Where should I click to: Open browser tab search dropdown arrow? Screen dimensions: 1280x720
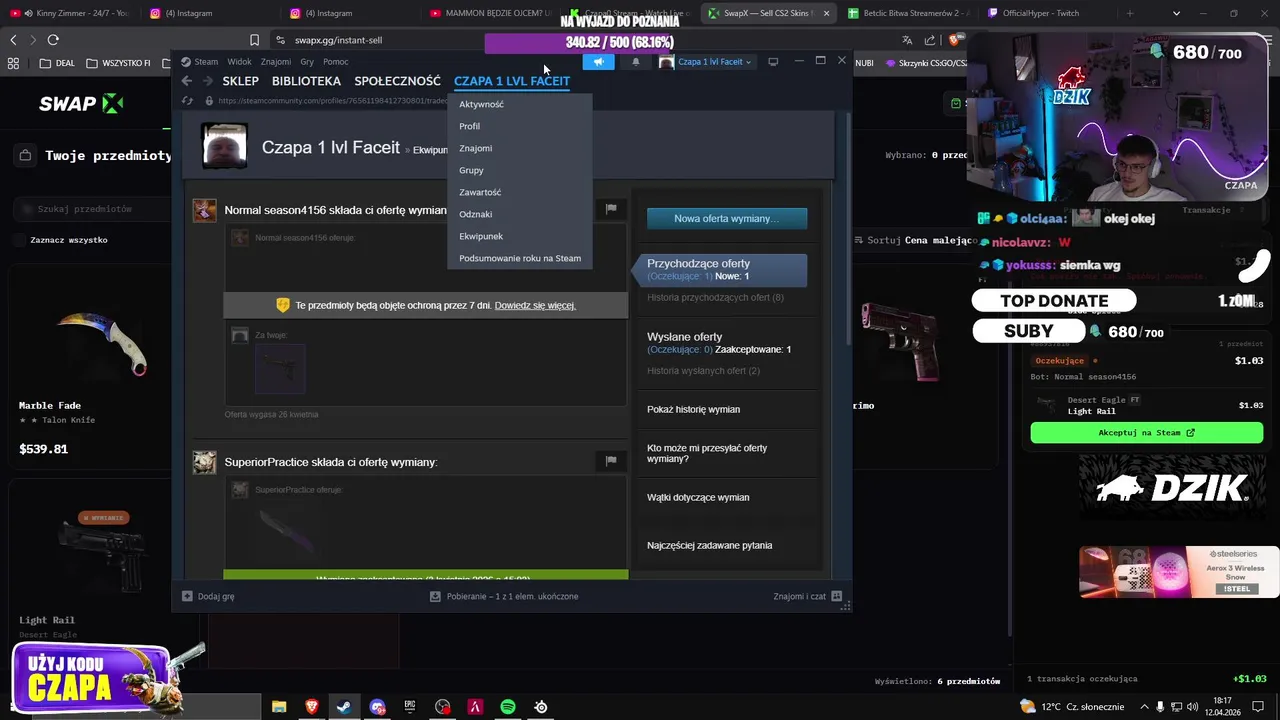tap(1176, 13)
